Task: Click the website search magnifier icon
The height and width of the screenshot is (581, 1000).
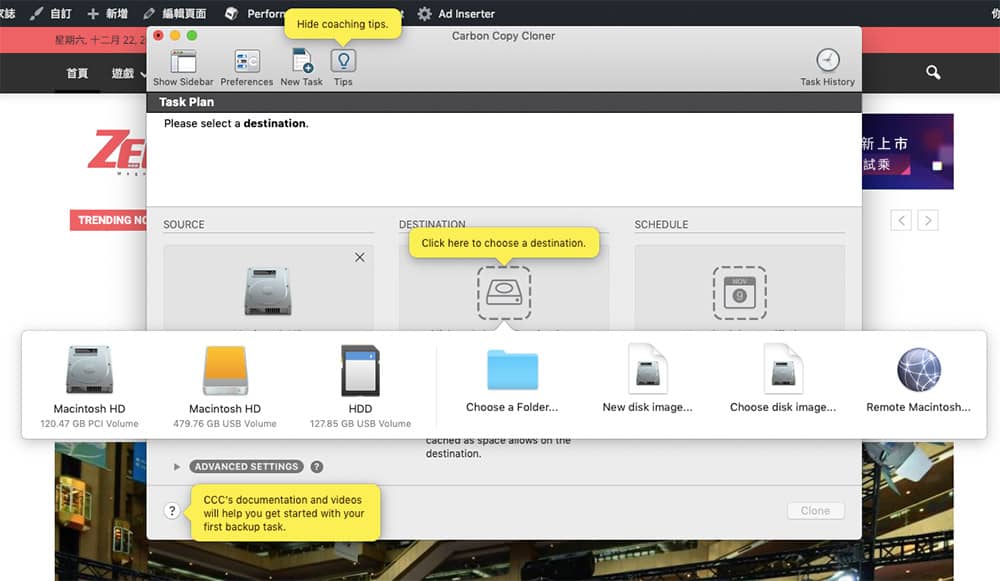Action: click(x=933, y=73)
